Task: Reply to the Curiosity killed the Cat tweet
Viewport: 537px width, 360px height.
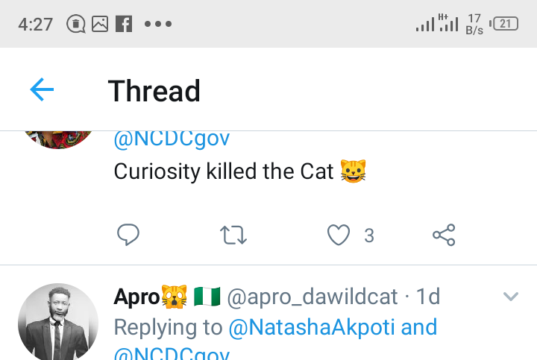Action: point(128,235)
